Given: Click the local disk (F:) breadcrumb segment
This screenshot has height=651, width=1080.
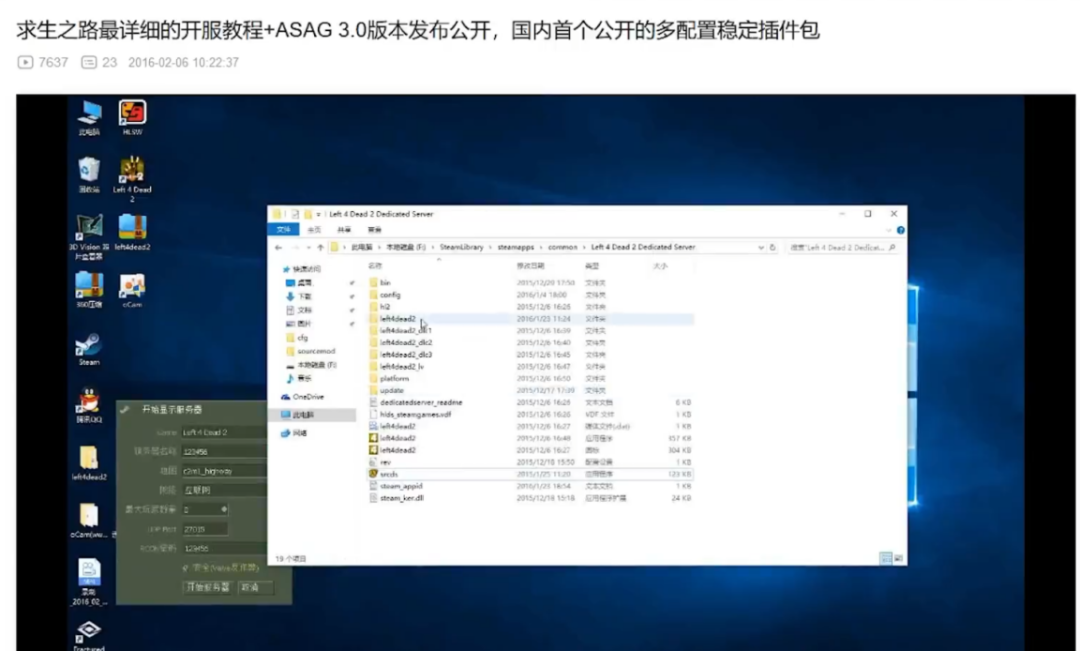Looking at the screenshot, I should click(x=406, y=247).
